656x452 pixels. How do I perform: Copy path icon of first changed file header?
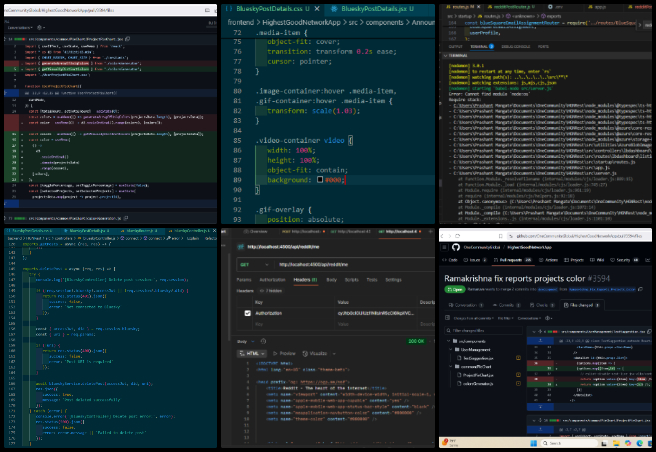pos(650,331)
